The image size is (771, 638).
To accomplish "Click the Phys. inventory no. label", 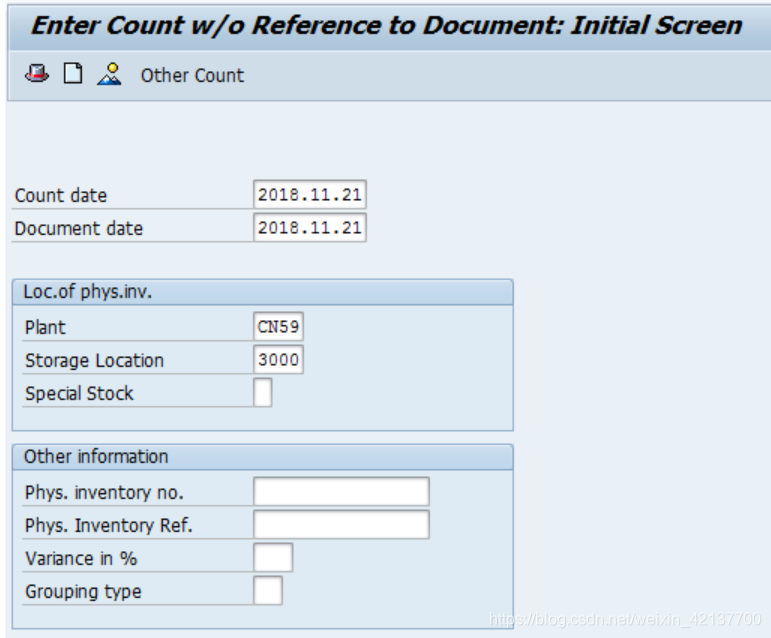I will tap(104, 493).
